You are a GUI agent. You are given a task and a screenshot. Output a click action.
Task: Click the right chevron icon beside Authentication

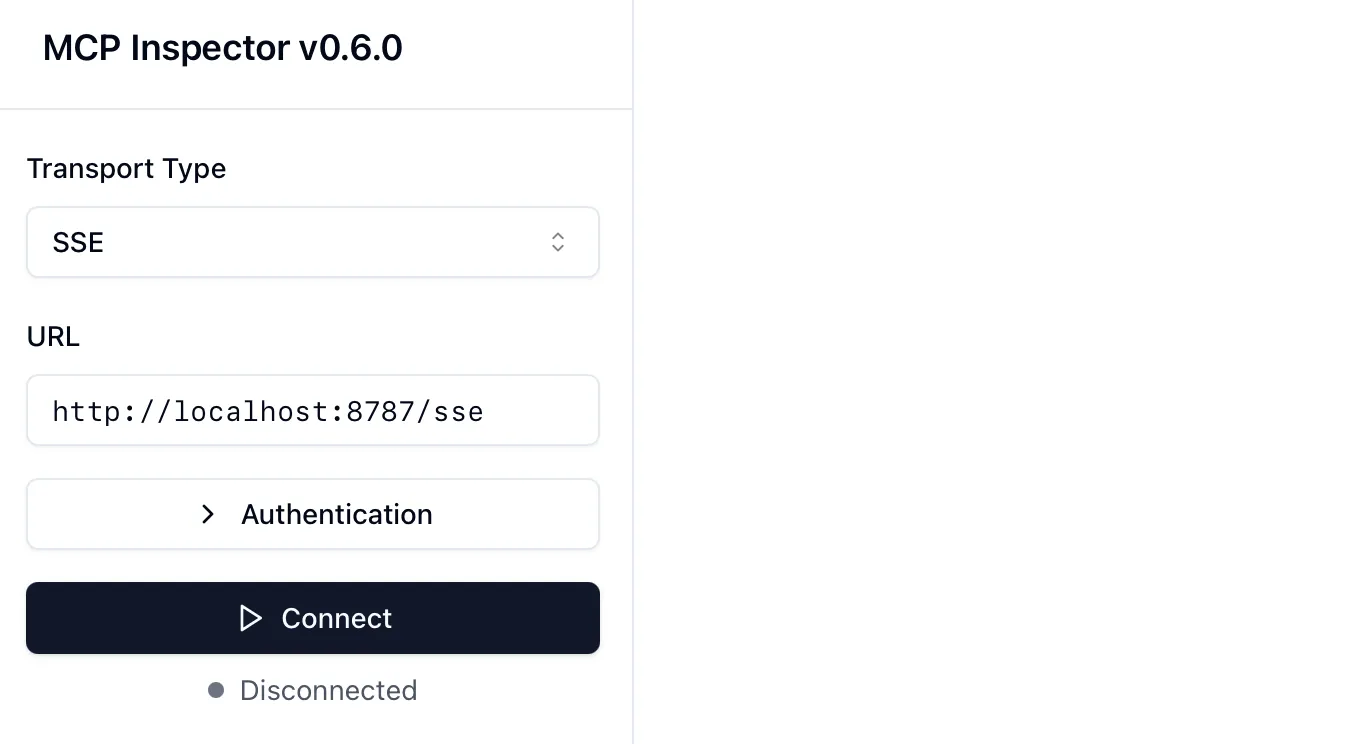[208, 514]
